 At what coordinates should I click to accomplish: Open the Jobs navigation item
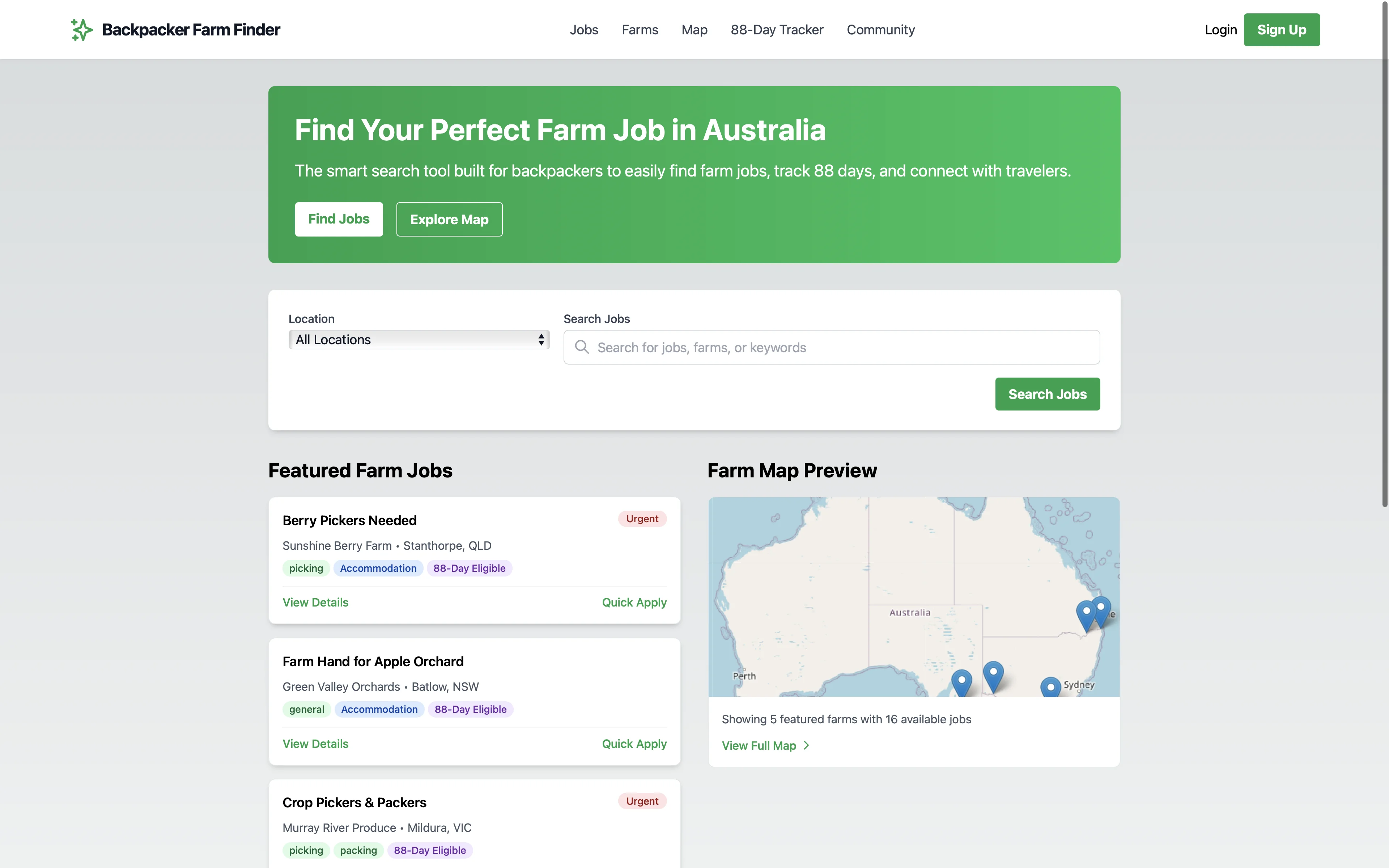click(584, 29)
